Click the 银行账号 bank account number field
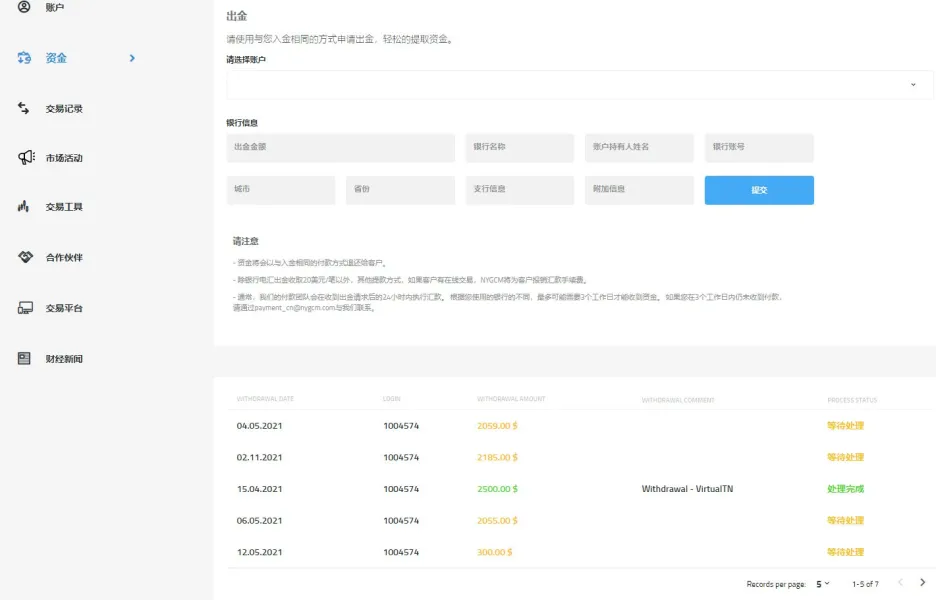936x600 pixels. [x=758, y=147]
